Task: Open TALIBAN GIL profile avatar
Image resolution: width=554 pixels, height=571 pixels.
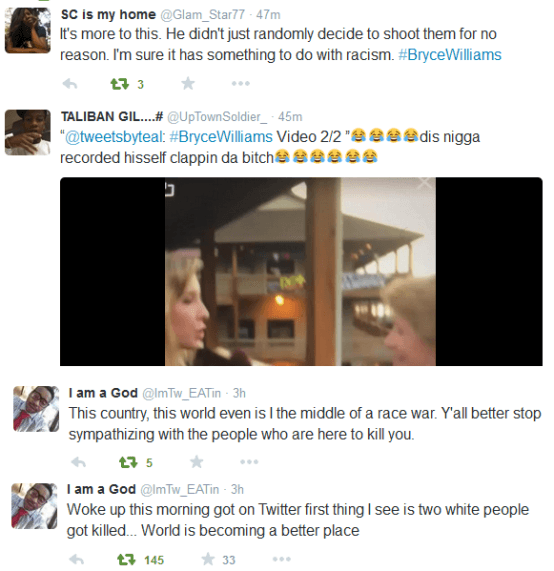Action: [x=28, y=133]
